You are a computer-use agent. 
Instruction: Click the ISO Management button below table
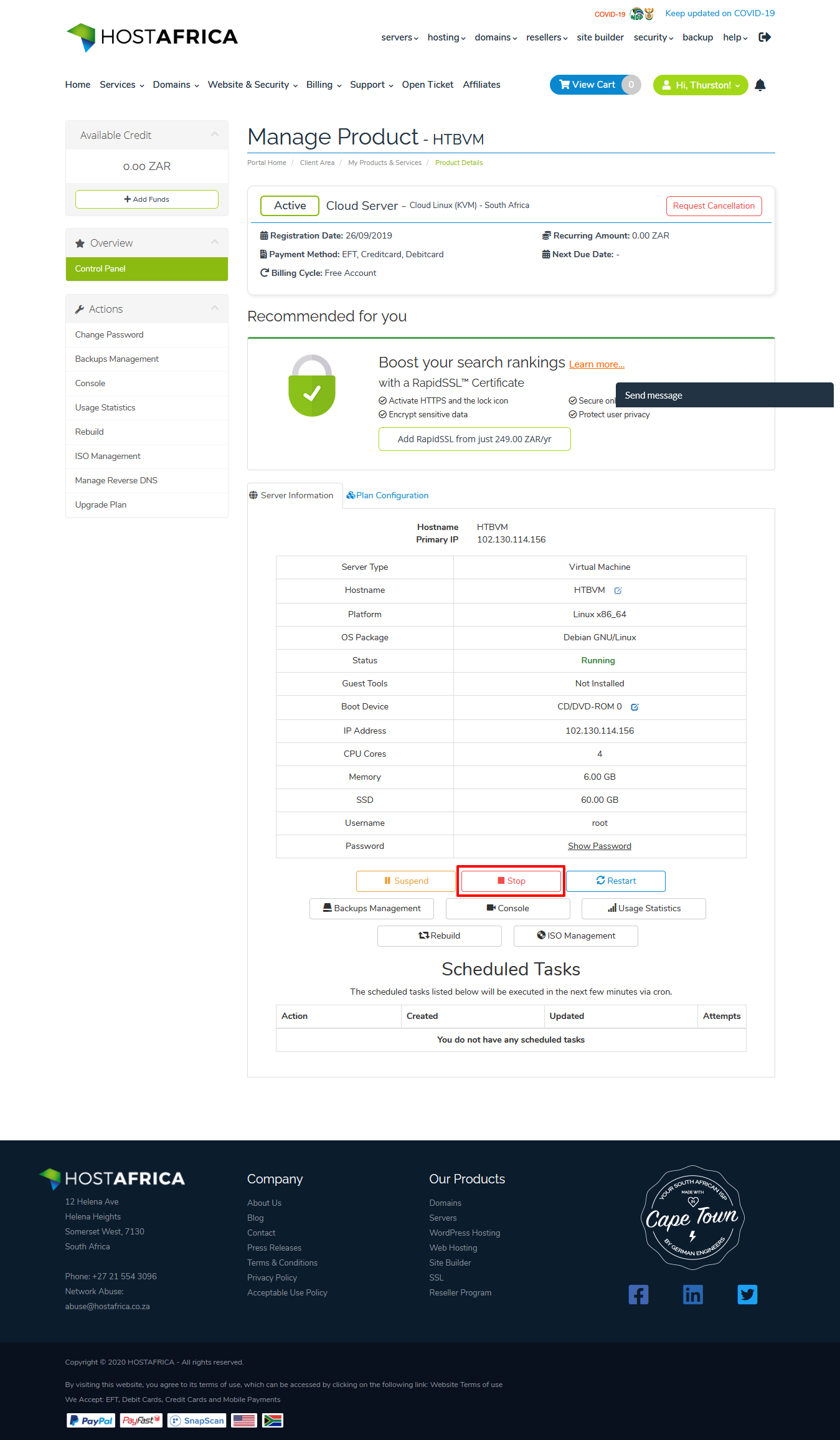[x=576, y=936]
